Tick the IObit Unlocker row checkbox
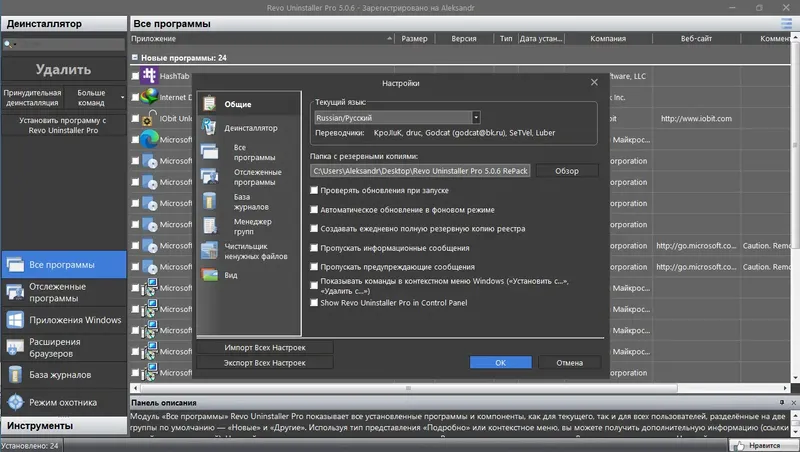800x452 pixels. 135,118
